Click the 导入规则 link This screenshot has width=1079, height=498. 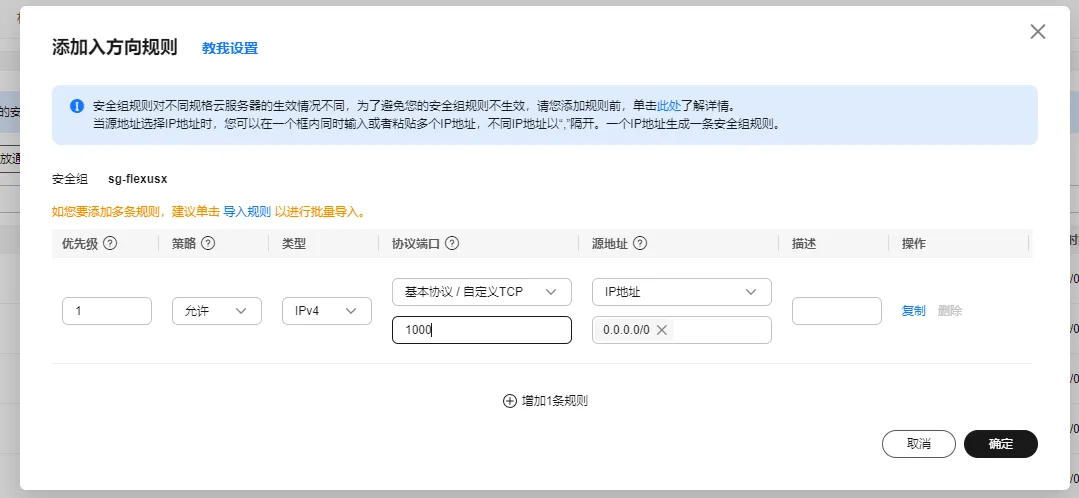pos(247,212)
